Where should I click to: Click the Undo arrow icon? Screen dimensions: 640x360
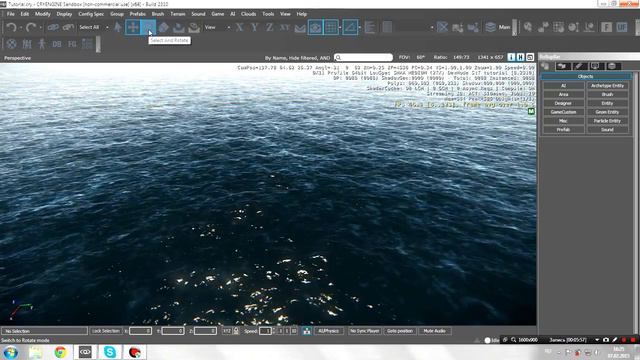11,27
